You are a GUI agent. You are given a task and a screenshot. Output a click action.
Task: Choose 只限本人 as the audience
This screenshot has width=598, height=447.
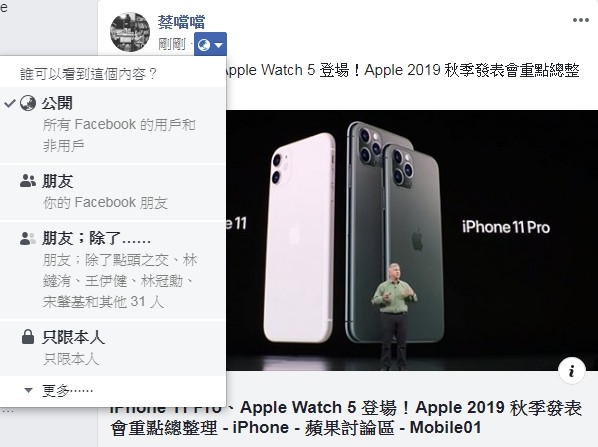[x=113, y=348]
